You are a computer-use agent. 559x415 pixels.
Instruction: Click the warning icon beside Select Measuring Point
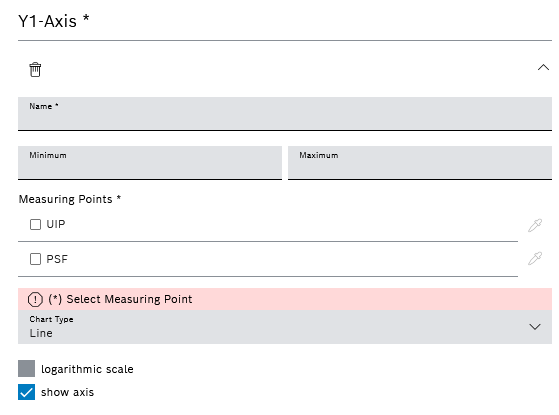35,299
